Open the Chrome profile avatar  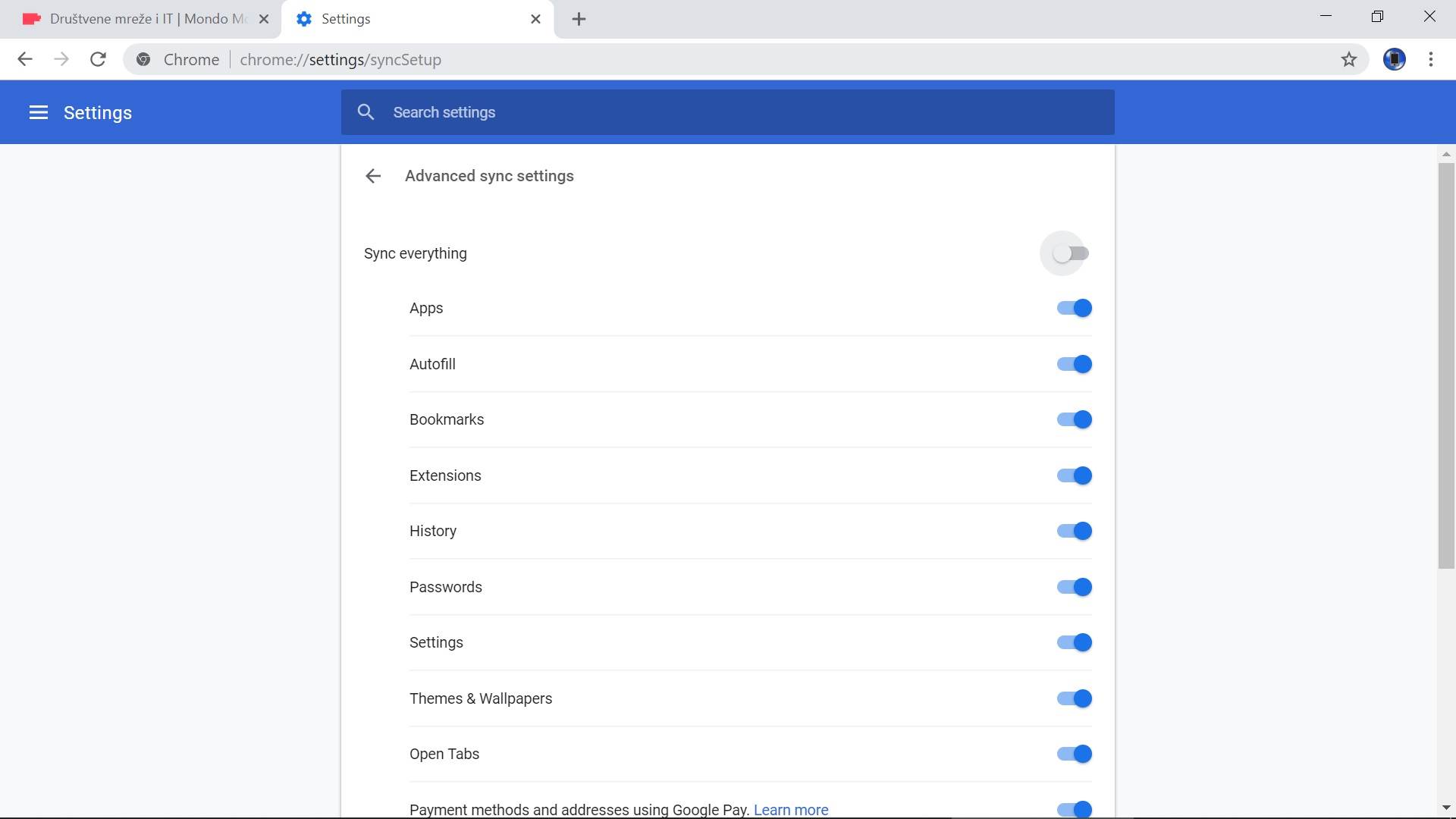(x=1394, y=59)
